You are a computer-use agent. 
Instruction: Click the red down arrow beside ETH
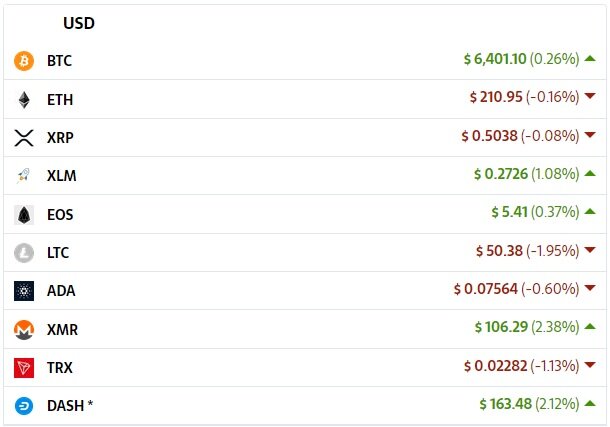click(x=590, y=97)
